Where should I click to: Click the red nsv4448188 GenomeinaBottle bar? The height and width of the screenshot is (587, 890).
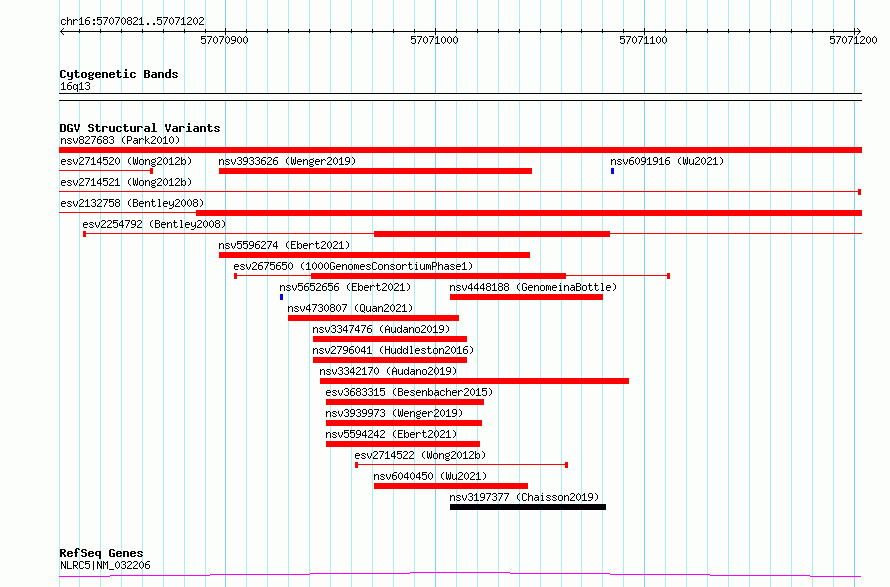(526, 297)
